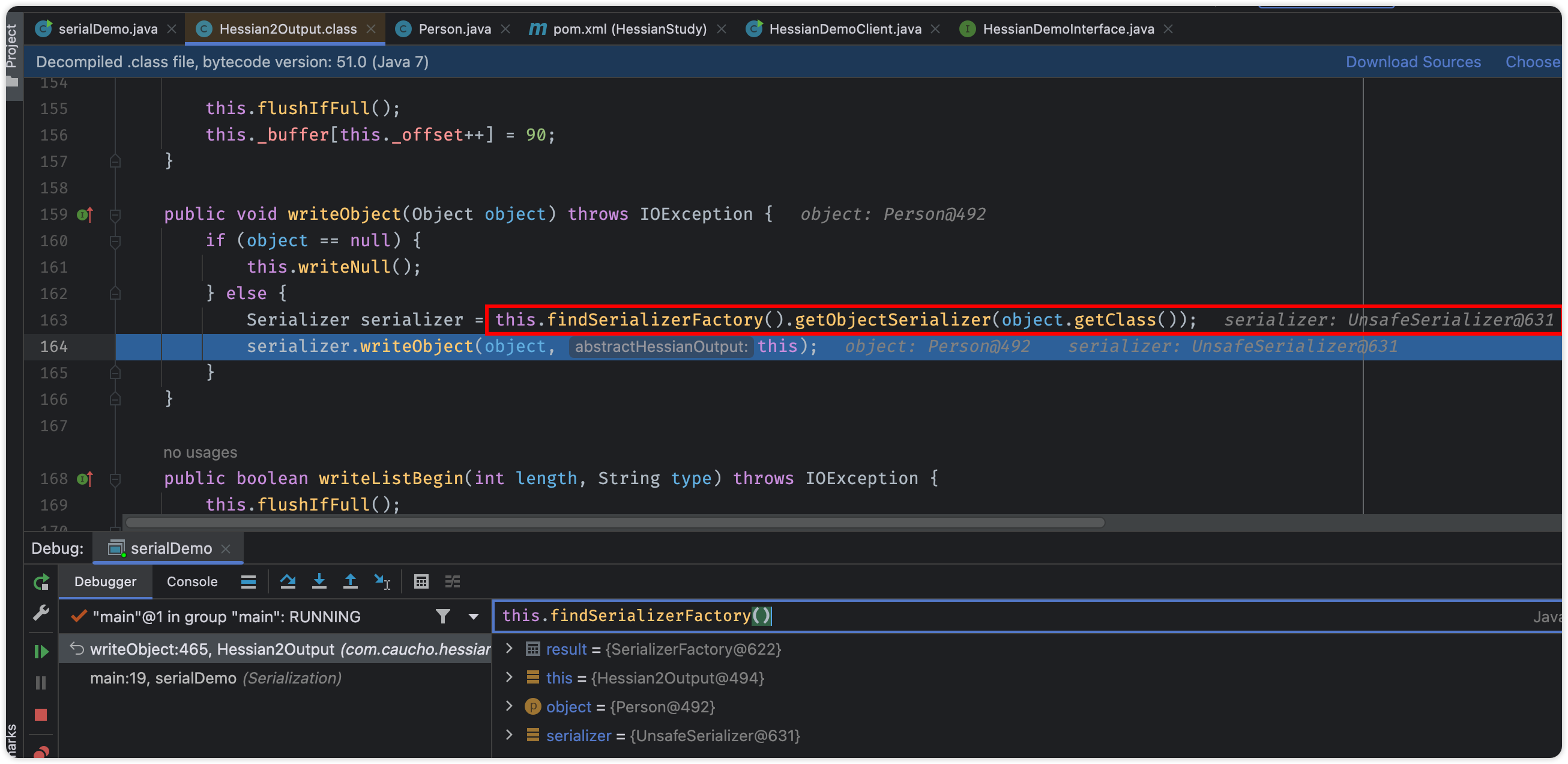This screenshot has width=1568, height=764.
Task: Step out of current method
Action: click(351, 582)
